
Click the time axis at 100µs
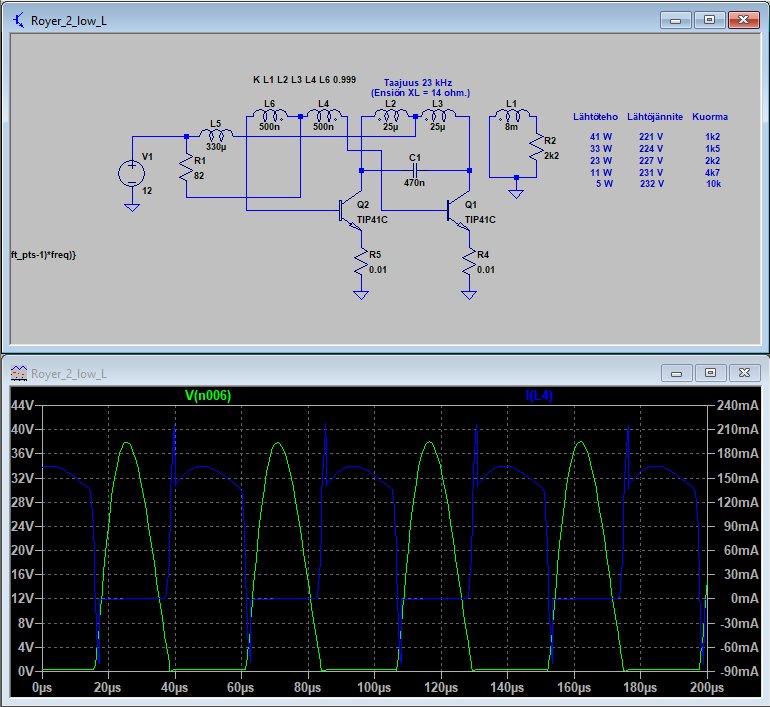[374, 689]
